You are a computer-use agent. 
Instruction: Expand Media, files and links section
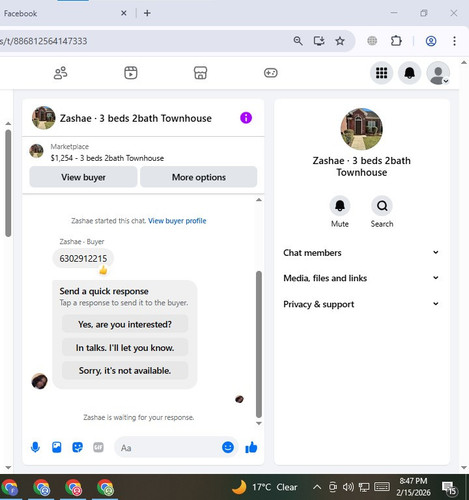point(361,278)
